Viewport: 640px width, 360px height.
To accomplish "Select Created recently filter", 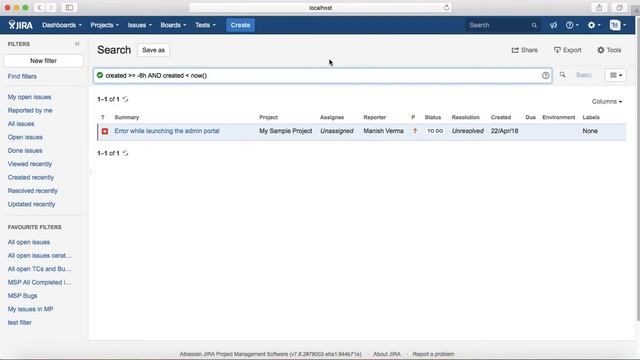I will coord(31,178).
